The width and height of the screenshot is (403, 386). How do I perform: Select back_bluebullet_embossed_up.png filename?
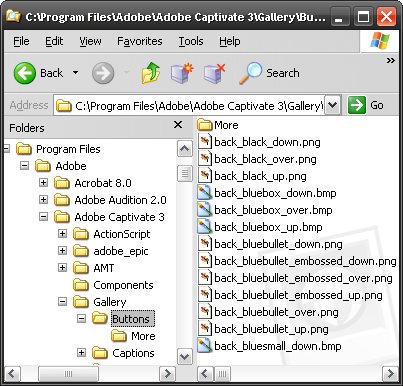click(x=298, y=295)
